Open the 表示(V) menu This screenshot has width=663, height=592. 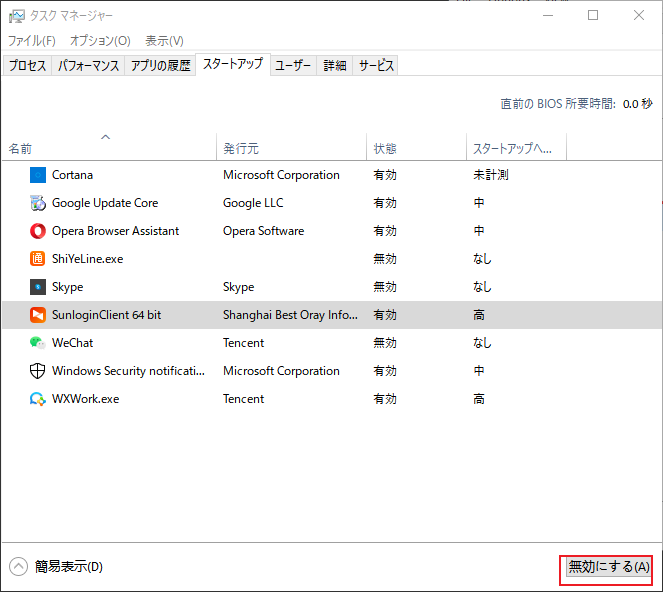point(164,41)
